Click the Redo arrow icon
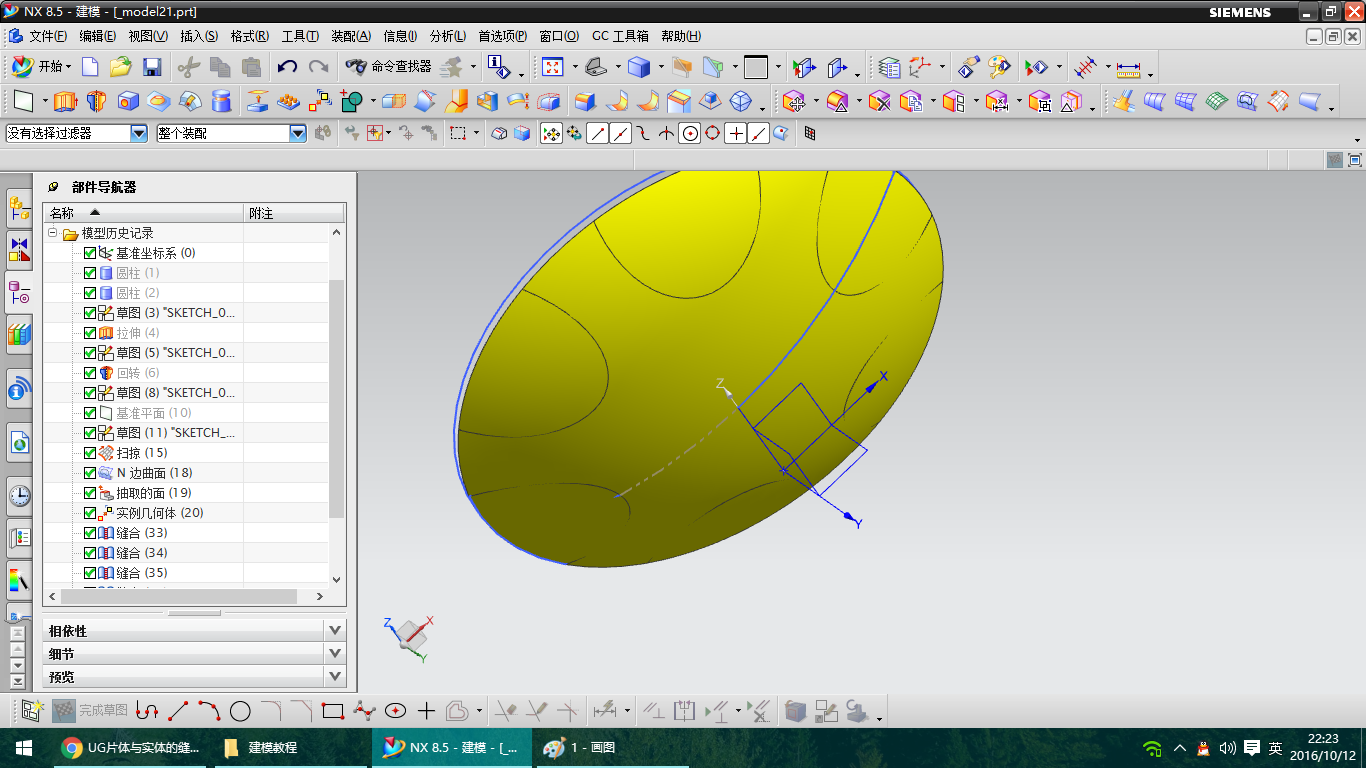The height and width of the screenshot is (768, 1366). tap(319, 67)
